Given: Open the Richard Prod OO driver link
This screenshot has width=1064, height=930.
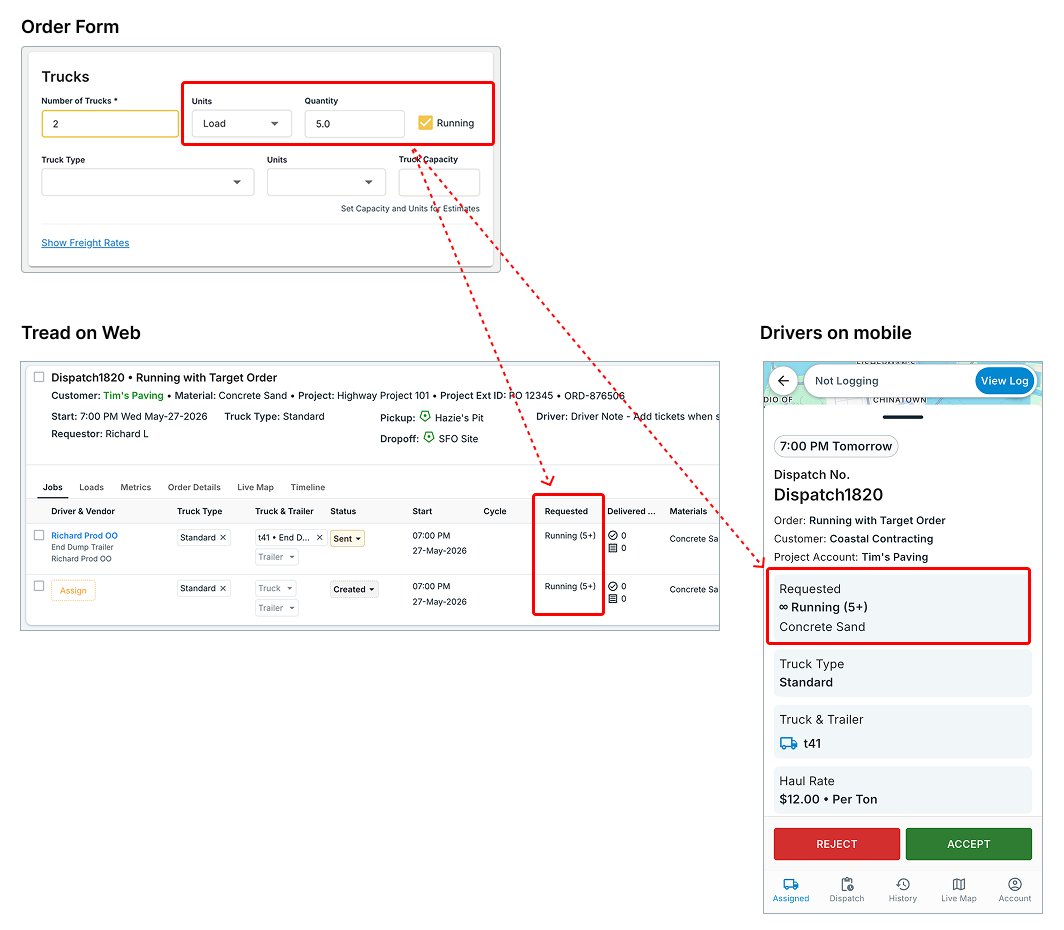Looking at the screenshot, I should coord(85,535).
